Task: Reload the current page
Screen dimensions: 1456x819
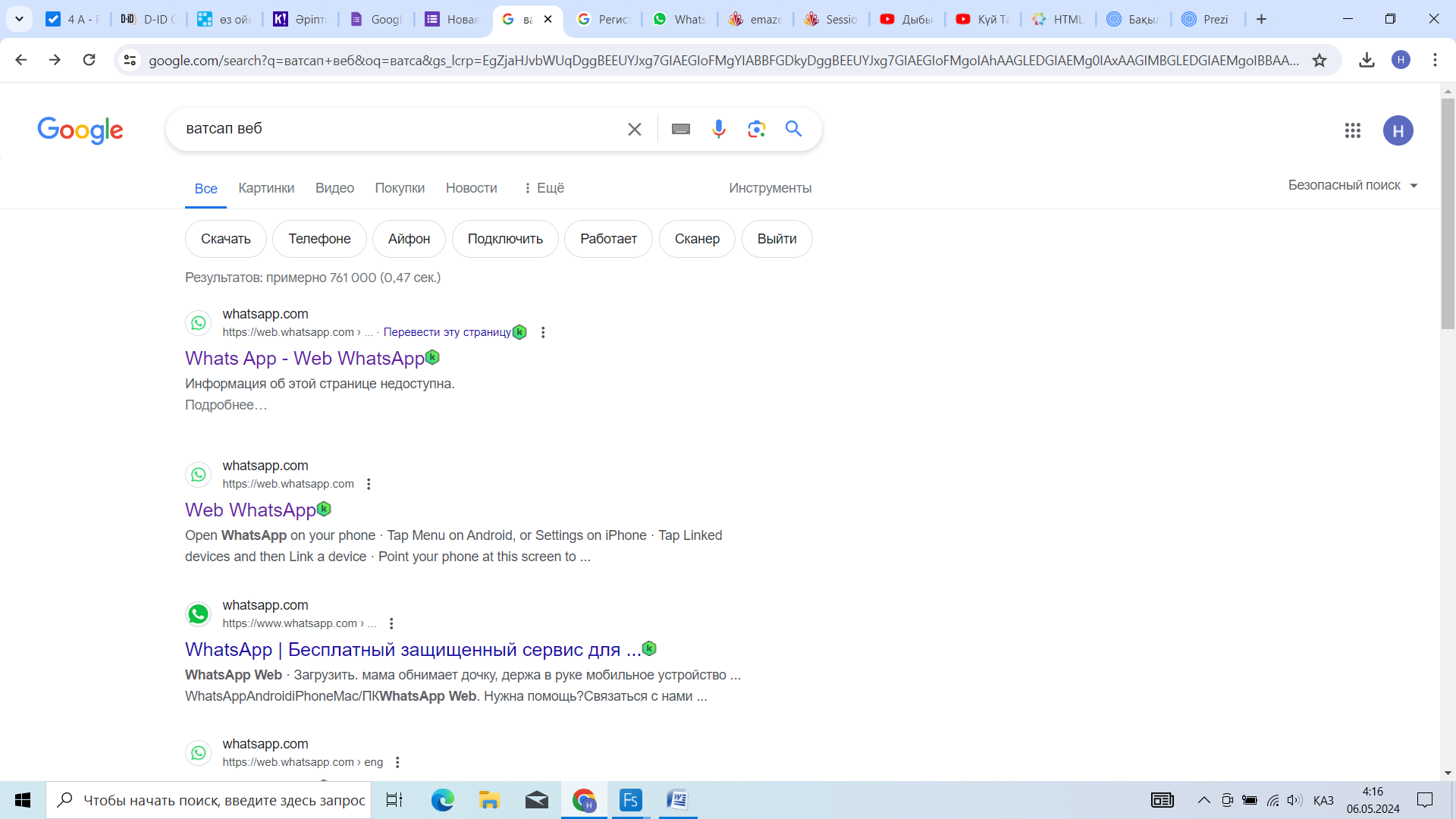Action: [89, 60]
